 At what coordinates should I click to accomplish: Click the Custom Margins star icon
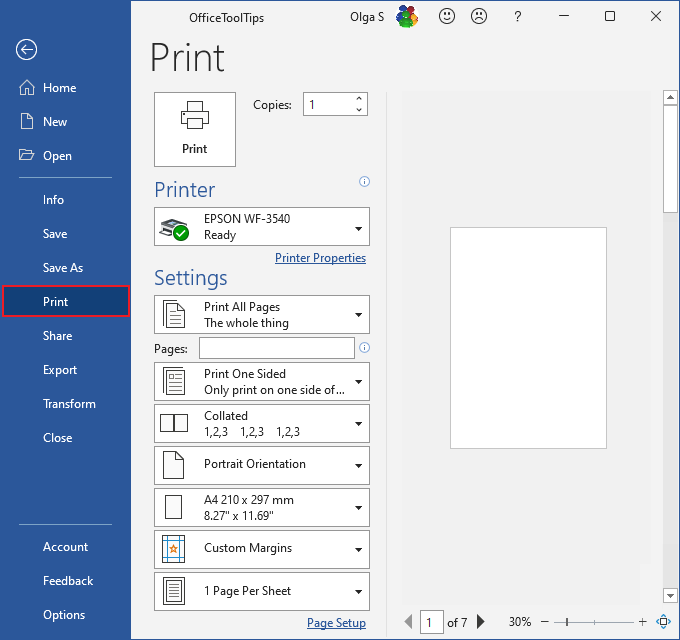click(x=173, y=549)
